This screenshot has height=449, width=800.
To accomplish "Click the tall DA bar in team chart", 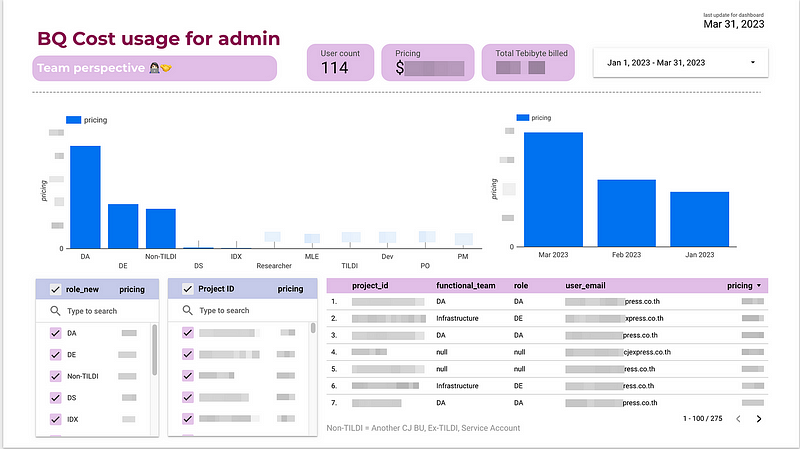I will pos(85,196).
